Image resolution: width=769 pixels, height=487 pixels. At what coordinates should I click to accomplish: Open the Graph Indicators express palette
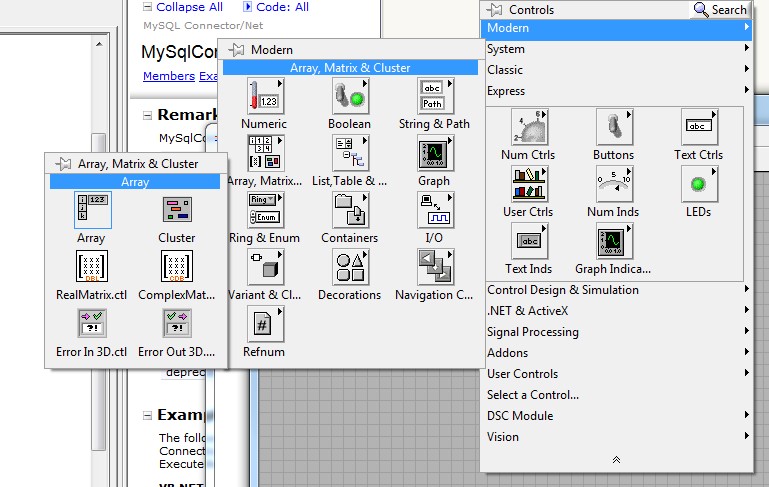pos(614,241)
